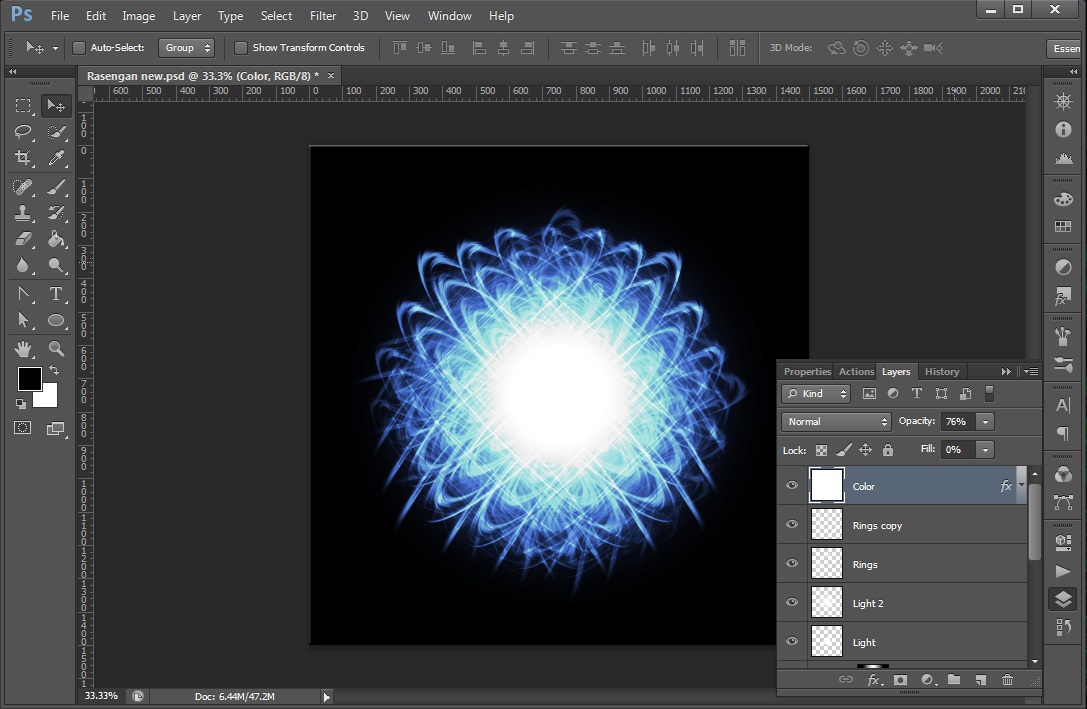Image resolution: width=1087 pixels, height=709 pixels.
Task: Expand the Opacity slider dropdown arrow
Action: coord(986,422)
